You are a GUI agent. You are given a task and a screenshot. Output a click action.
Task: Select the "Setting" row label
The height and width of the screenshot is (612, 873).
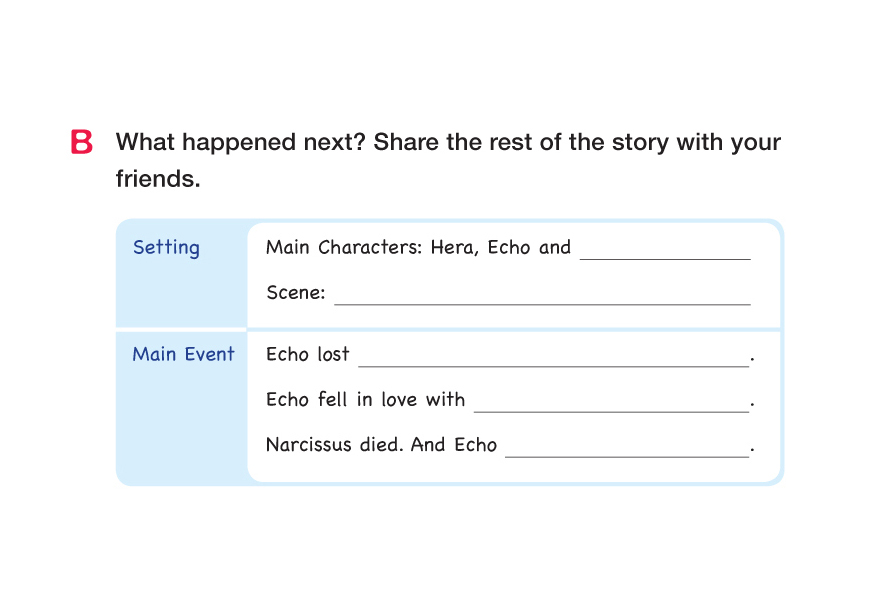pos(166,248)
